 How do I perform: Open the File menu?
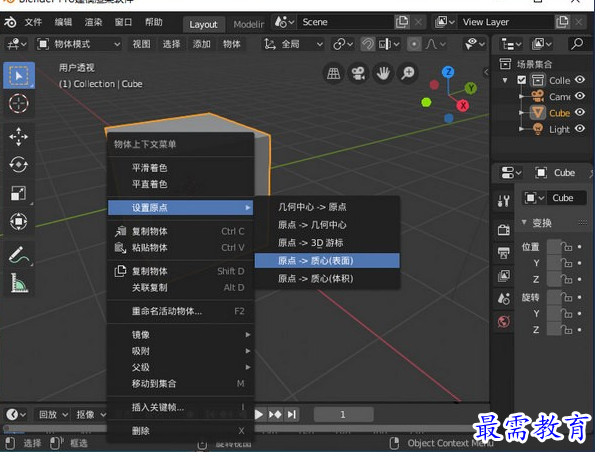(34, 22)
